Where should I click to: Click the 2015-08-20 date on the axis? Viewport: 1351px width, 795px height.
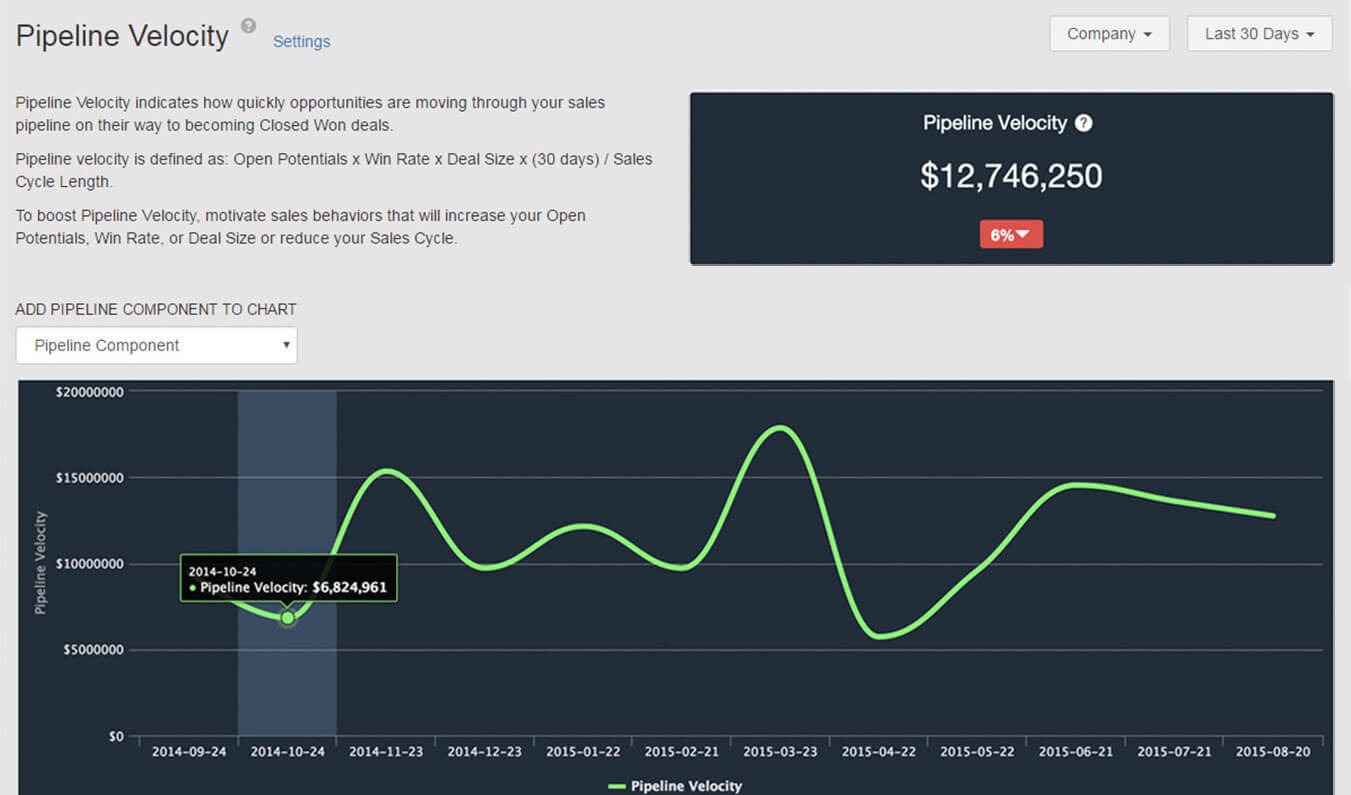click(x=1273, y=752)
